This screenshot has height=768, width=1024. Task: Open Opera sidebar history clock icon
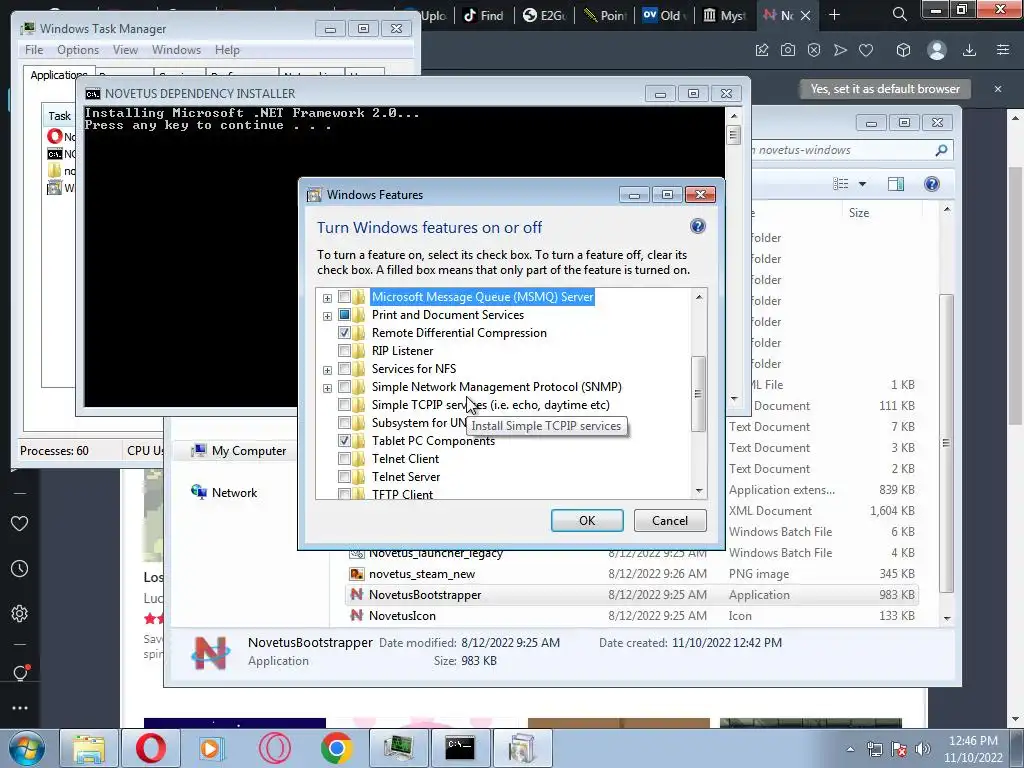point(20,569)
